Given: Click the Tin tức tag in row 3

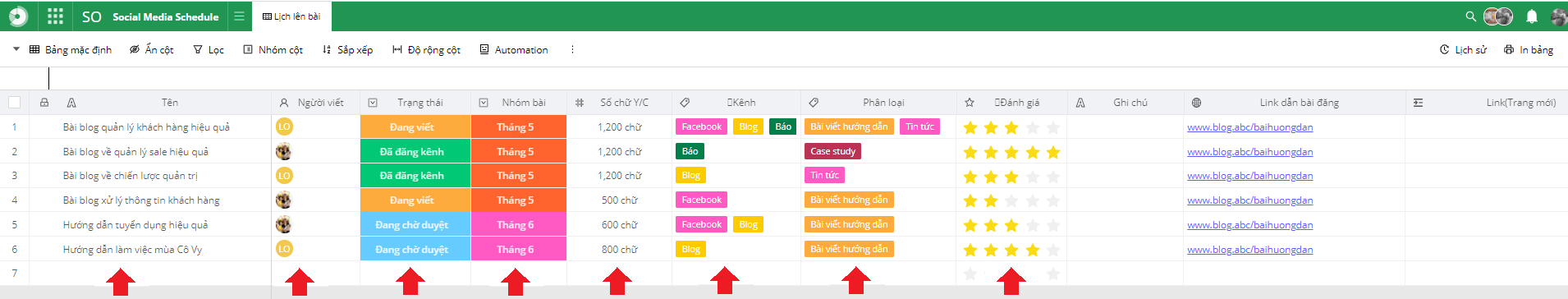Looking at the screenshot, I should (x=824, y=175).
